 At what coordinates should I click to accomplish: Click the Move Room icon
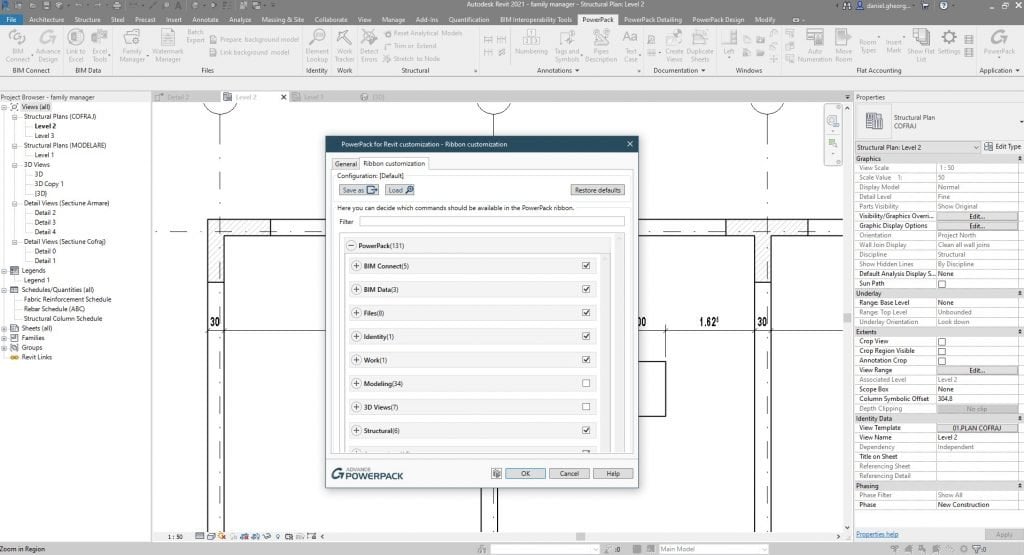click(x=843, y=44)
